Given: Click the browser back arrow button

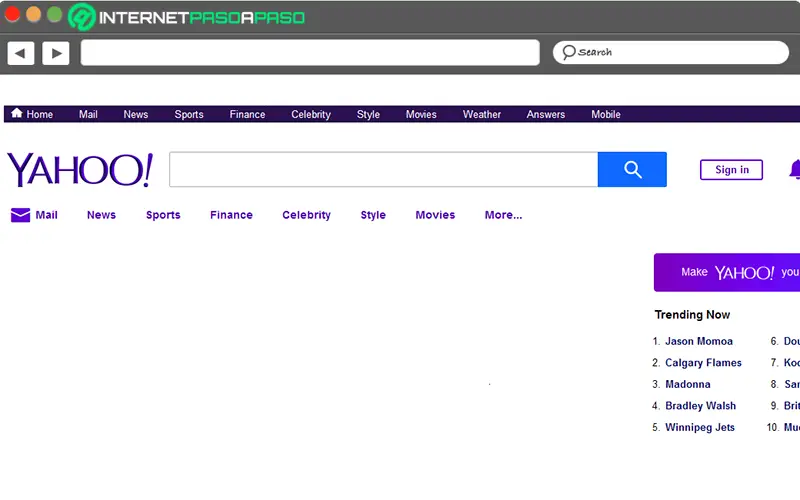Looking at the screenshot, I should click(21, 53).
